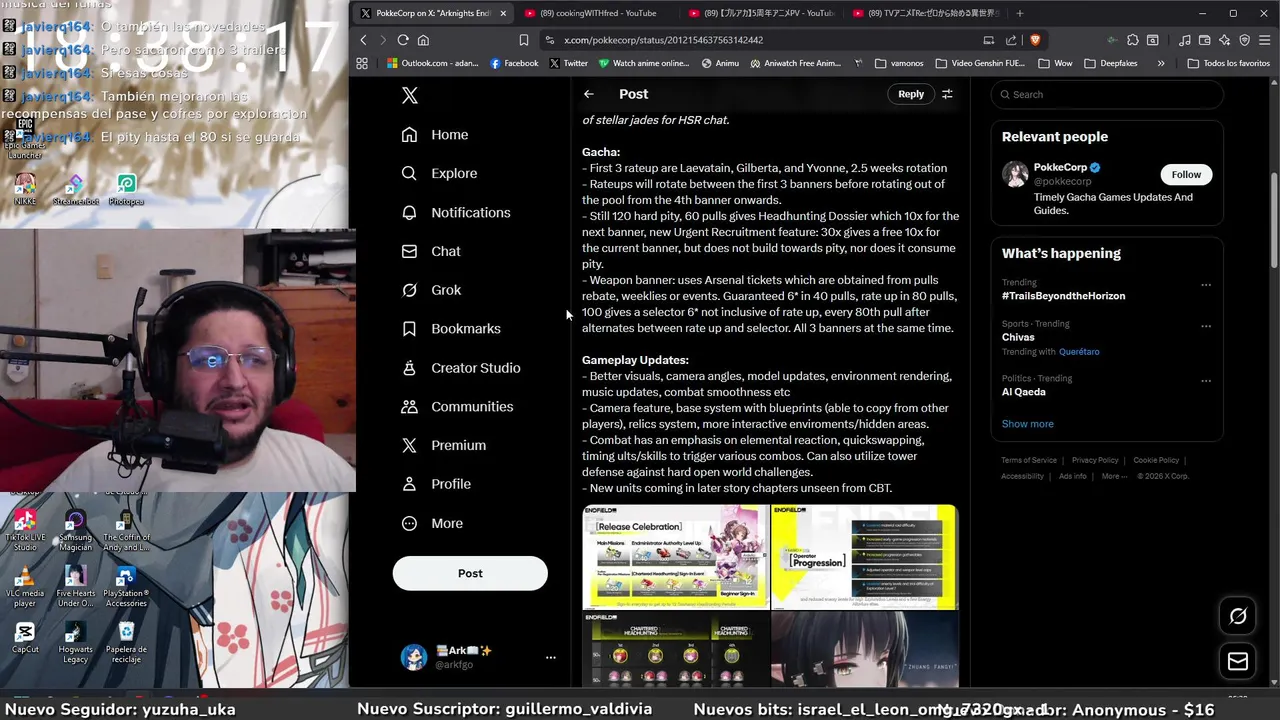Open Chivas trending topic
Screen dimensions: 1280x720
click(x=1018, y=337)
